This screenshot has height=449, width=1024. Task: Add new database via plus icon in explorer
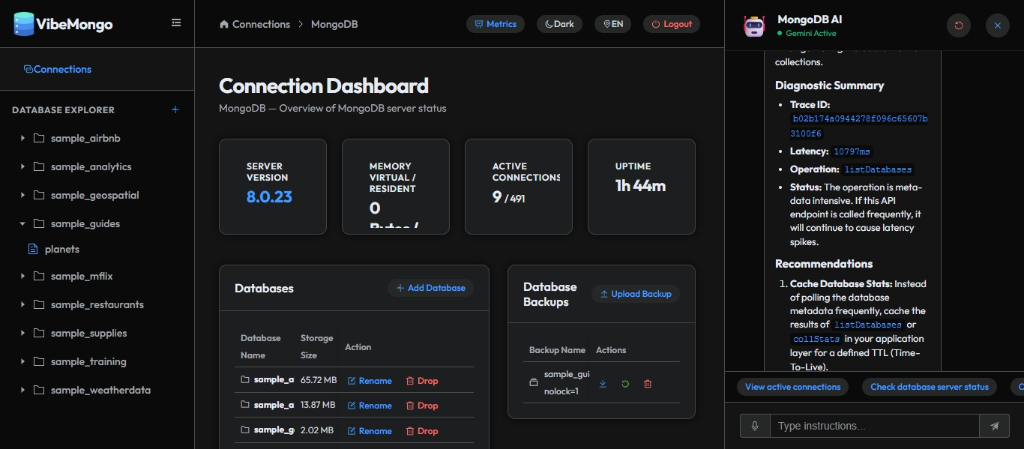pos(175,110)
